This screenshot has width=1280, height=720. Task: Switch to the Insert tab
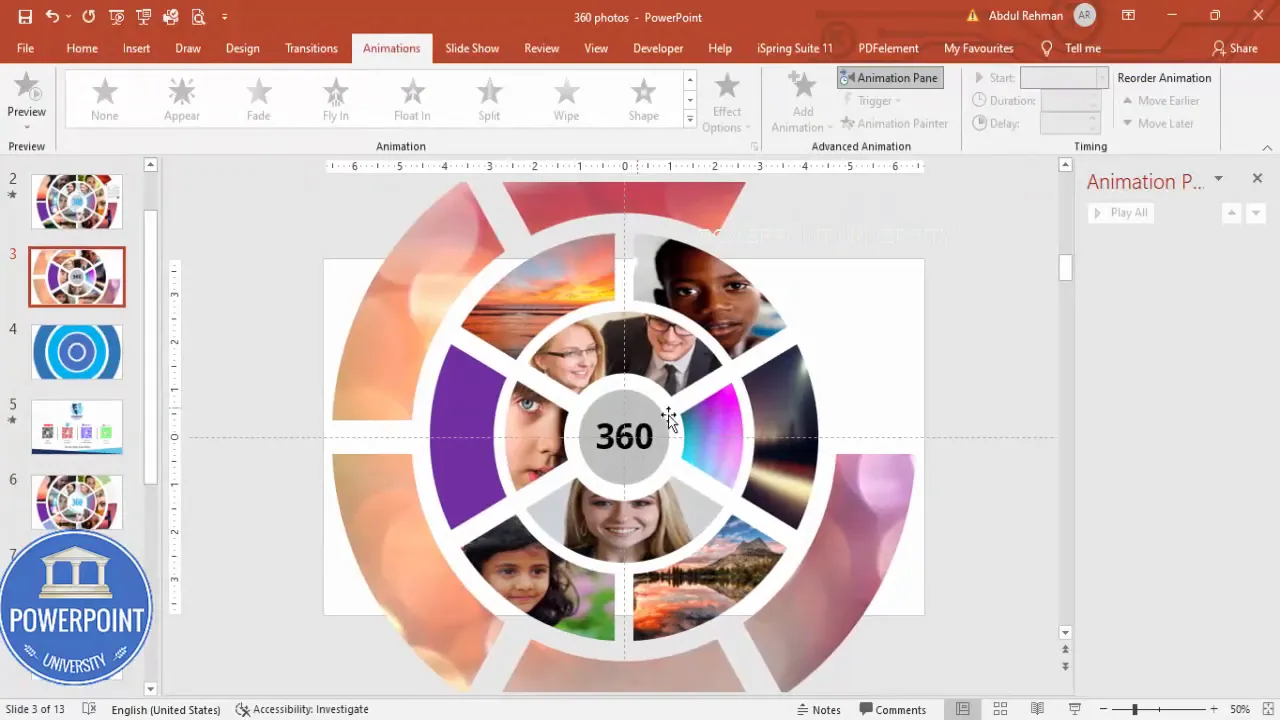pos(137,48)
